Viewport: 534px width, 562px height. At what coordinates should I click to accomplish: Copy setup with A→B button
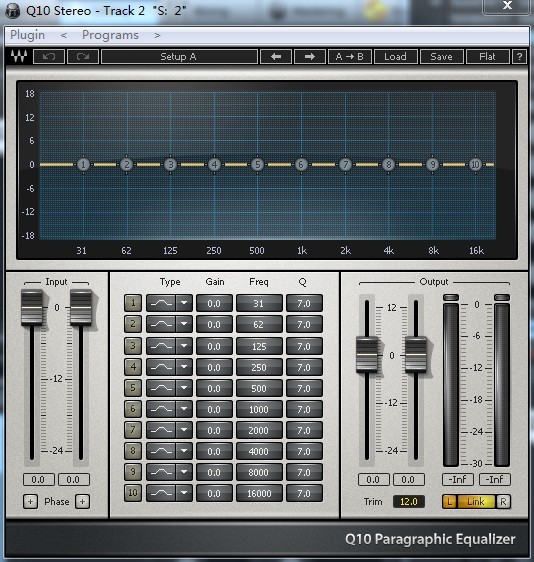349,57
